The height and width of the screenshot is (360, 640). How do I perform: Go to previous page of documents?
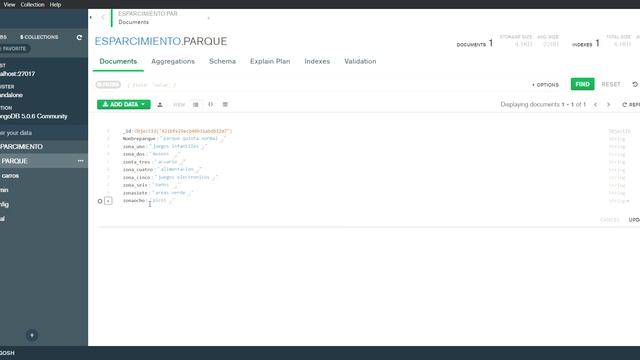tap(596, 105)
